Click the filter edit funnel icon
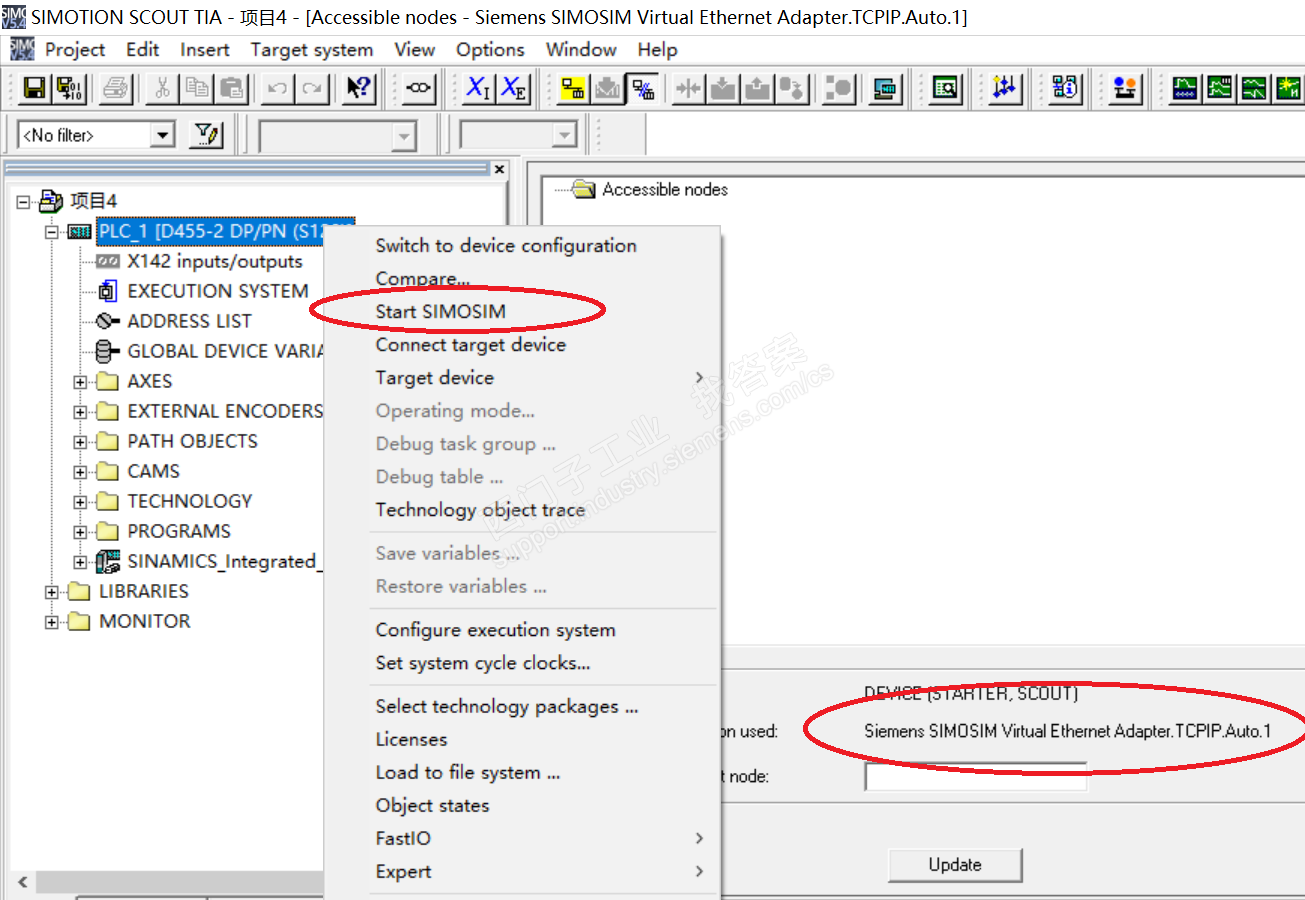This screenshot has height=900, width=1305. point(206,134)
